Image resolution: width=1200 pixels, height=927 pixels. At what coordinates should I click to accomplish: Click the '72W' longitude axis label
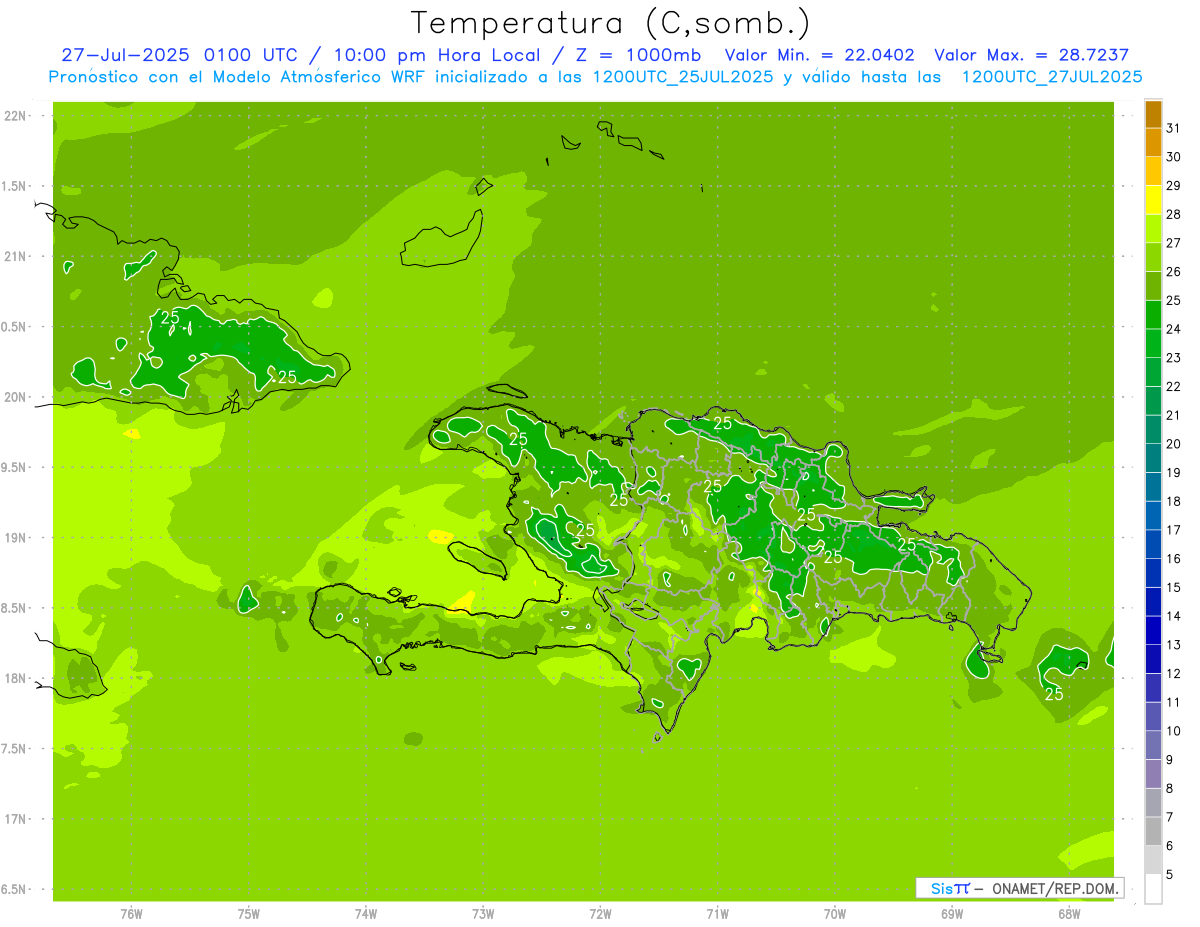coord(600,914)
